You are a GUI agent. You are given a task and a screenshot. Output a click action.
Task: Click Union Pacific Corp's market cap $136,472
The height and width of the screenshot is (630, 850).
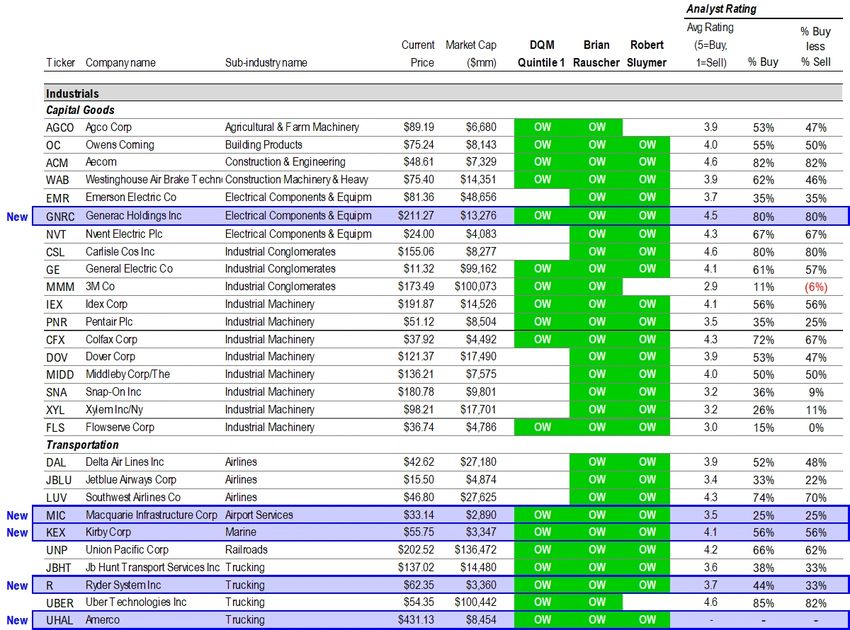pyautogui.click(x=475, y=550)
